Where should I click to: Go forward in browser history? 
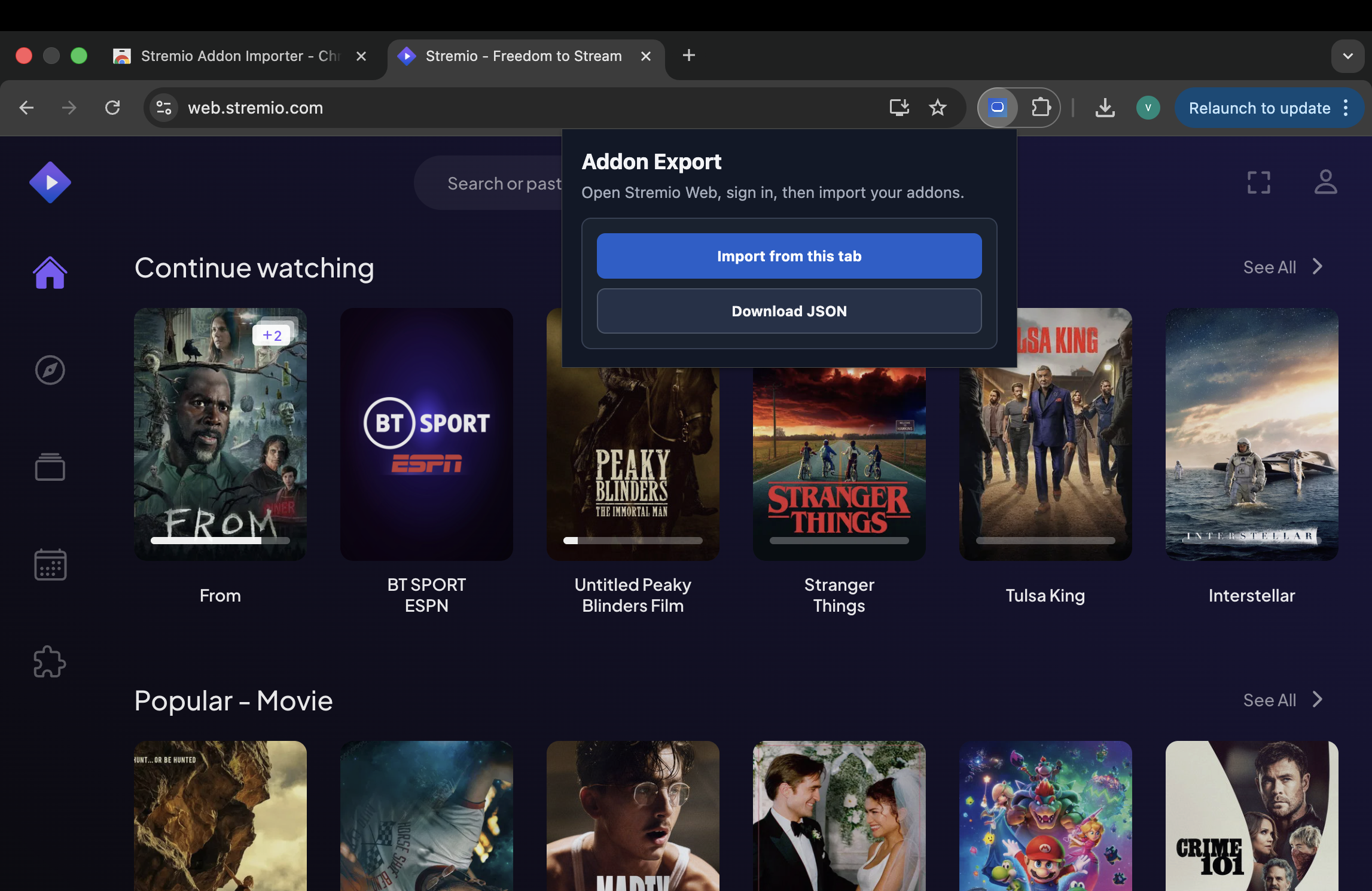(x=69, y=108)
